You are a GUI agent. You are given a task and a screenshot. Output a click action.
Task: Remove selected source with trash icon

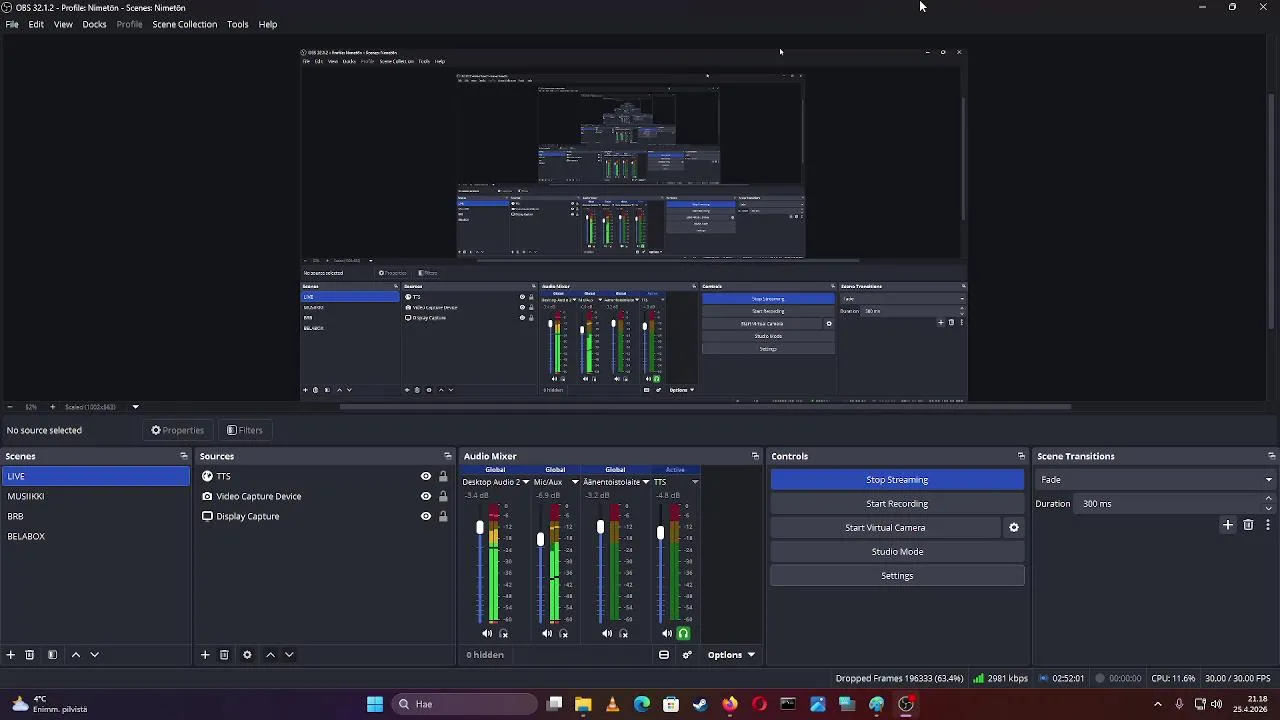(224, 655)
